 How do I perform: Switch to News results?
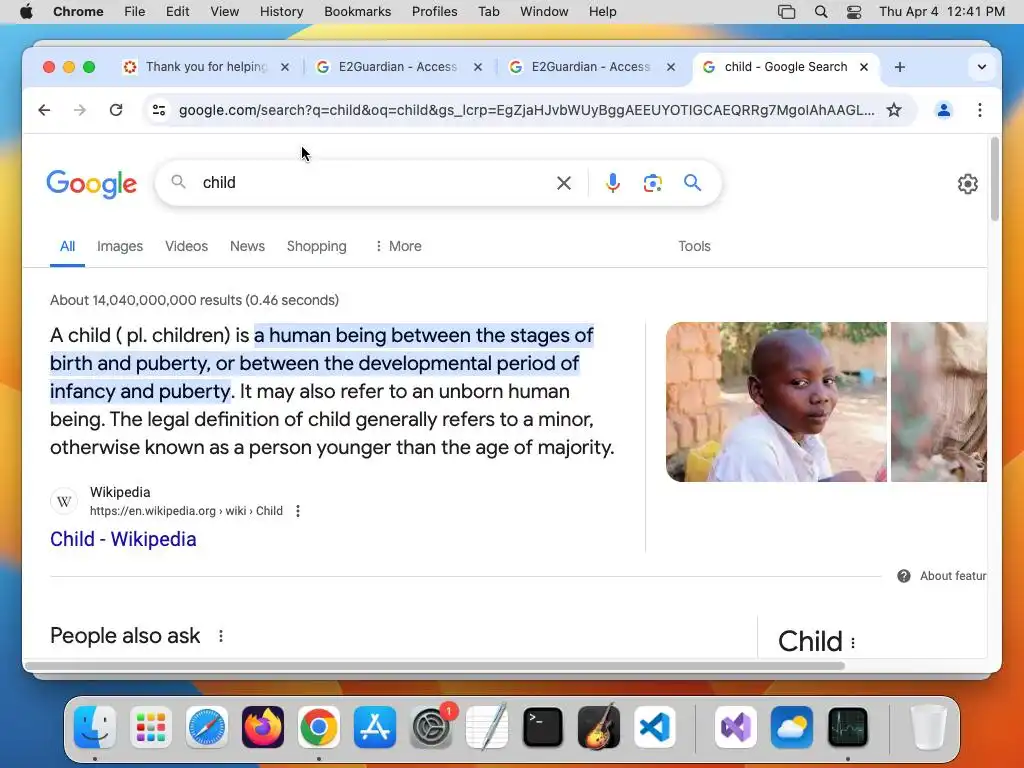[247, 246]
